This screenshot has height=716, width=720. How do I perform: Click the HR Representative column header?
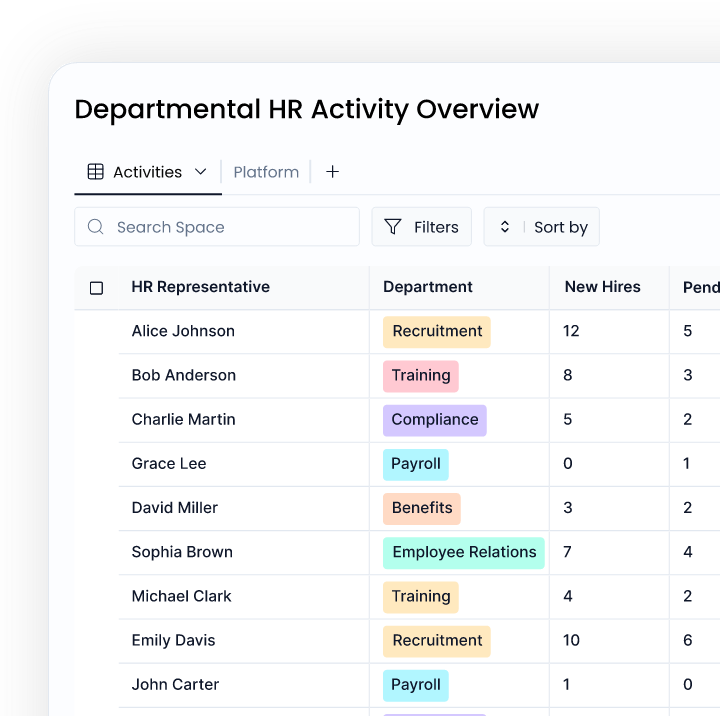201,287
